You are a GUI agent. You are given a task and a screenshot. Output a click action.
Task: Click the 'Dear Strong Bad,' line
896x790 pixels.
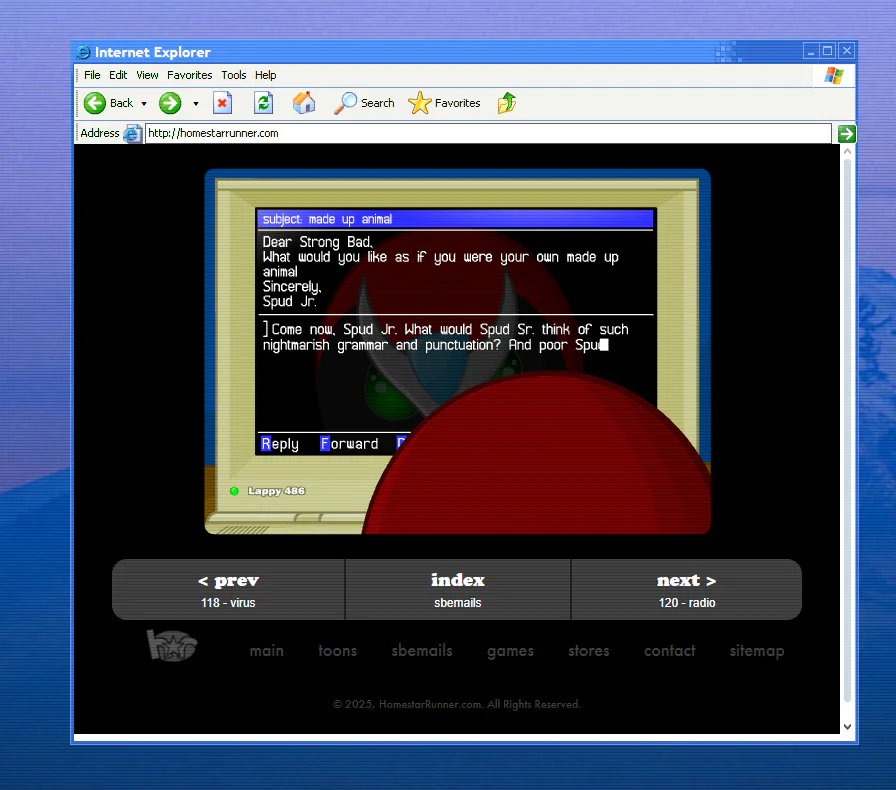point(318,242)
